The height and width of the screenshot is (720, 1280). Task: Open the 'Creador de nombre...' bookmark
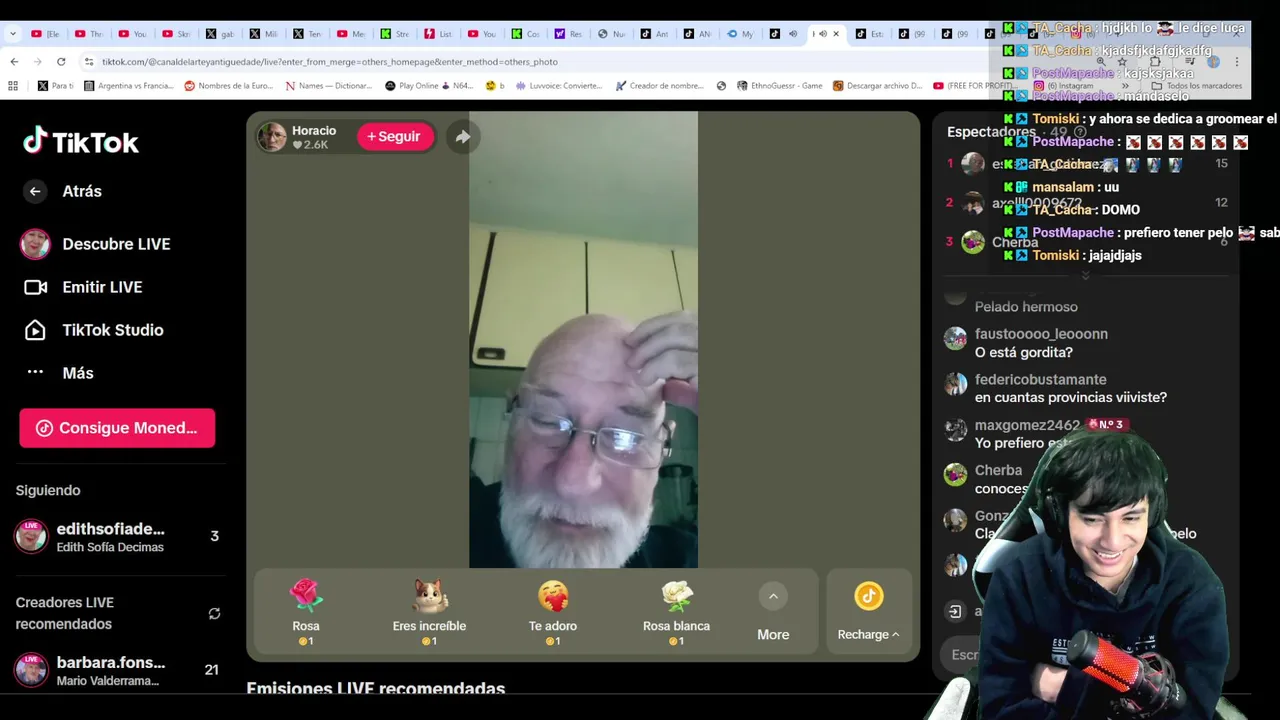pyautogui.click(x=660, y=86)
